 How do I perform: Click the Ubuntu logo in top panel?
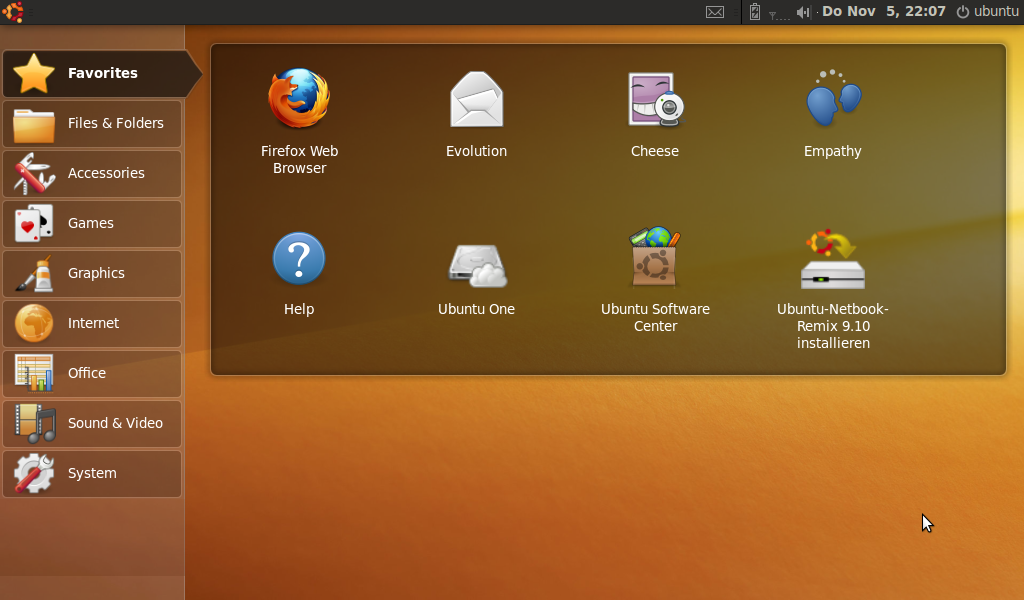pos(12,11)
